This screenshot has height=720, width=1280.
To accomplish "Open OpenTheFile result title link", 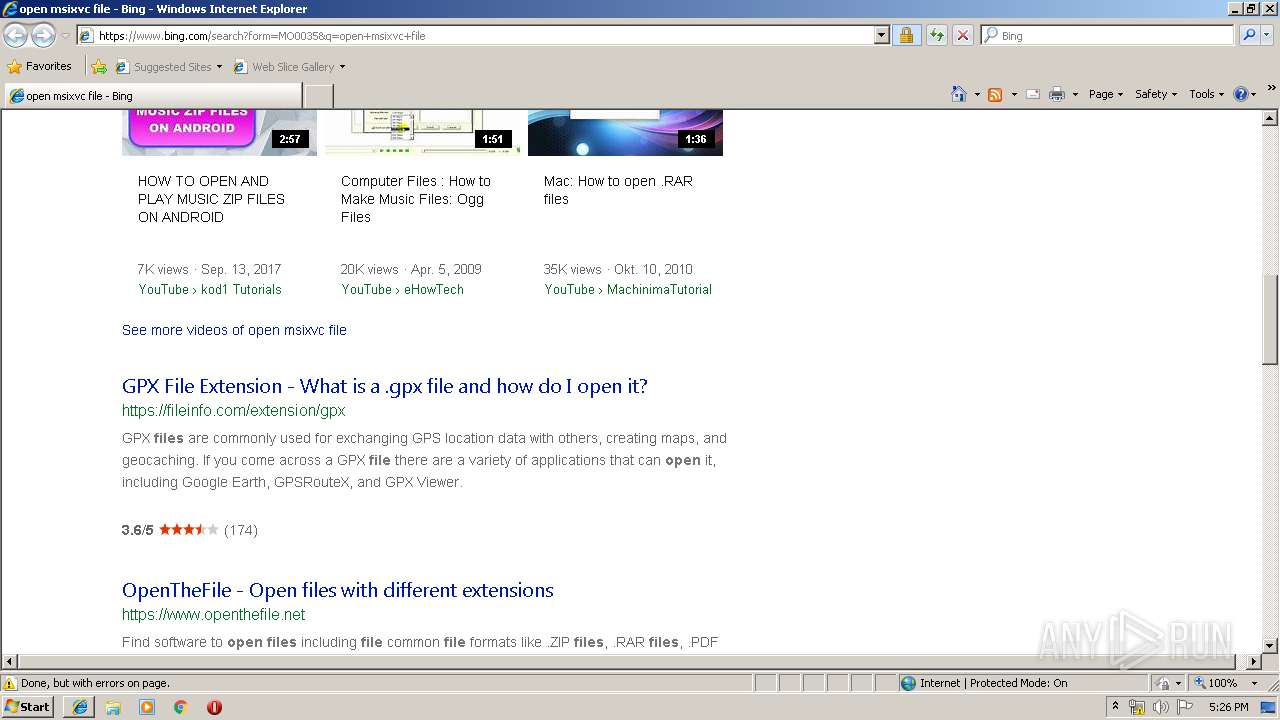I will tap(338, 590).
